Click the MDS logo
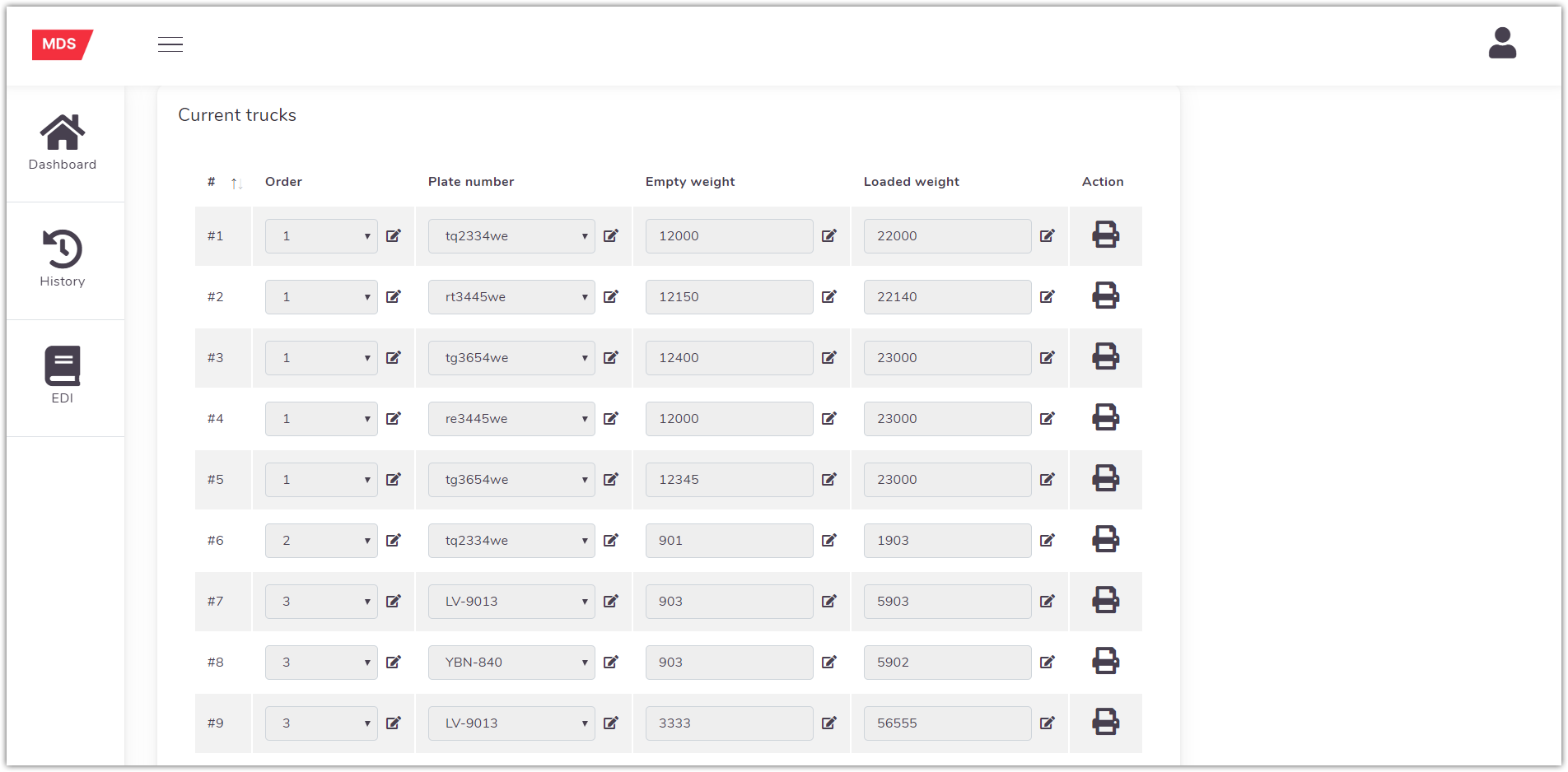 click(62, 44)
